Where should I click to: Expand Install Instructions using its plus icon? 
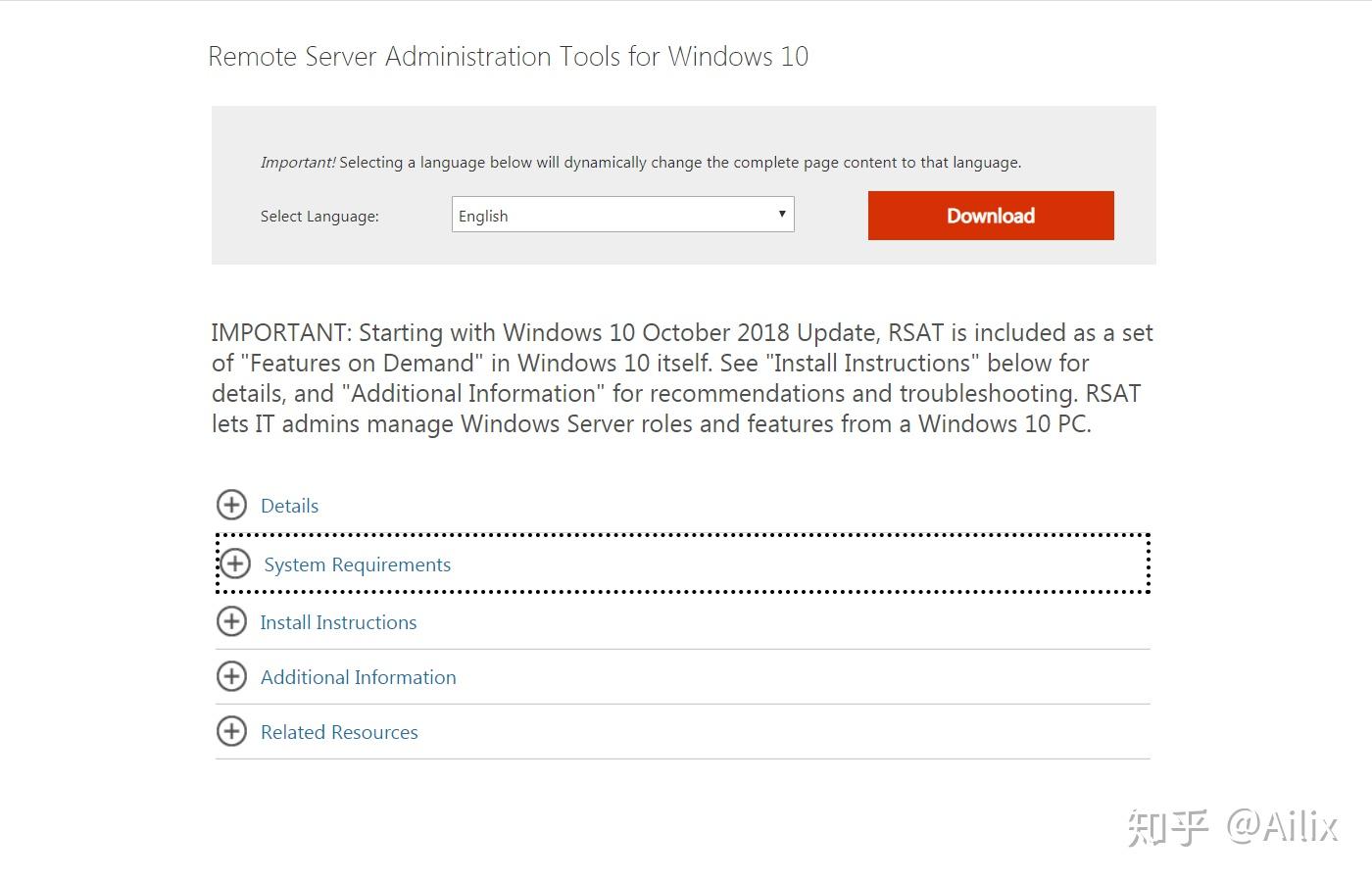(x=232, y=621)
